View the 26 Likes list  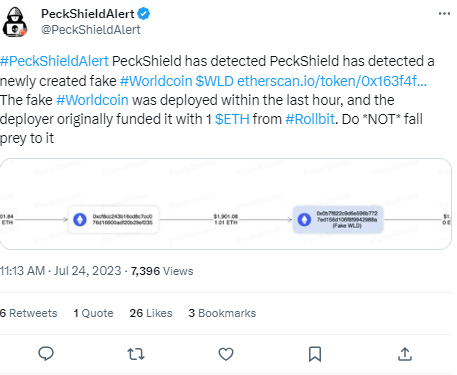[151, 313]
